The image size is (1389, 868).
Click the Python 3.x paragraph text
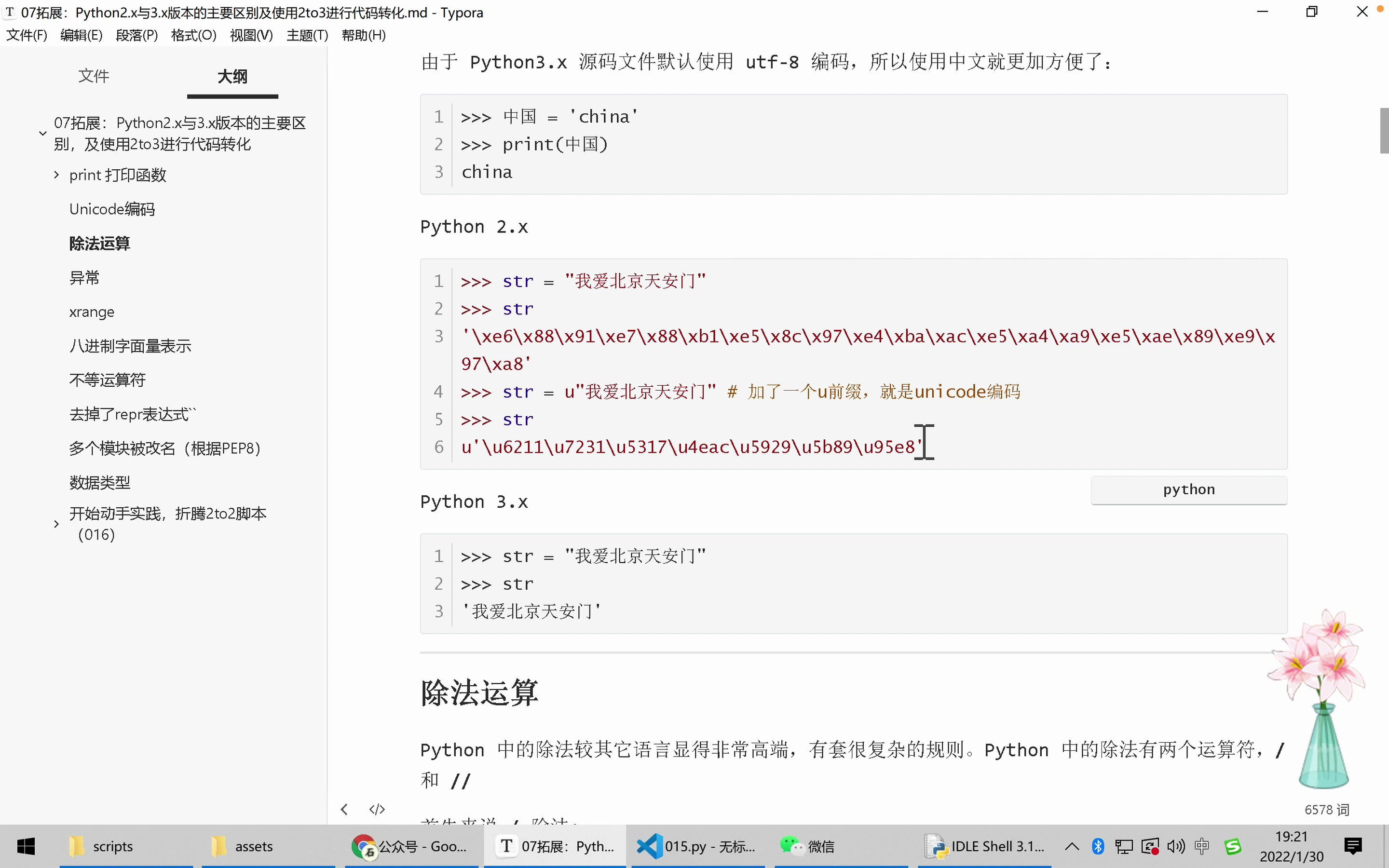[x=474, y=502]
